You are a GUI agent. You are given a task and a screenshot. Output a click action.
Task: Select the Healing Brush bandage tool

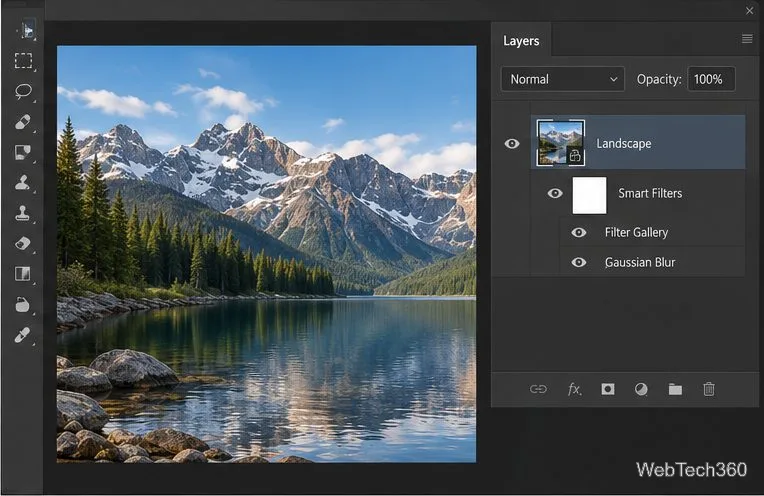click(23, 122)
